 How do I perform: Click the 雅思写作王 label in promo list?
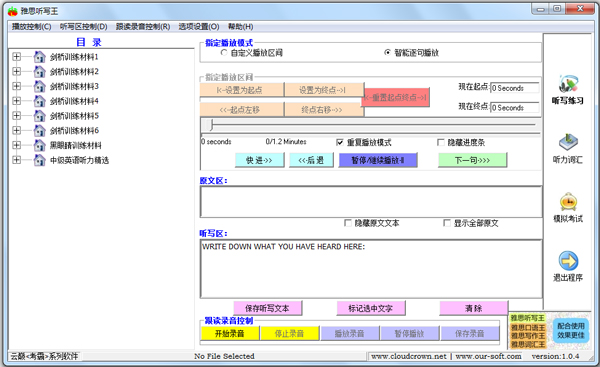(x=528, y=336)
